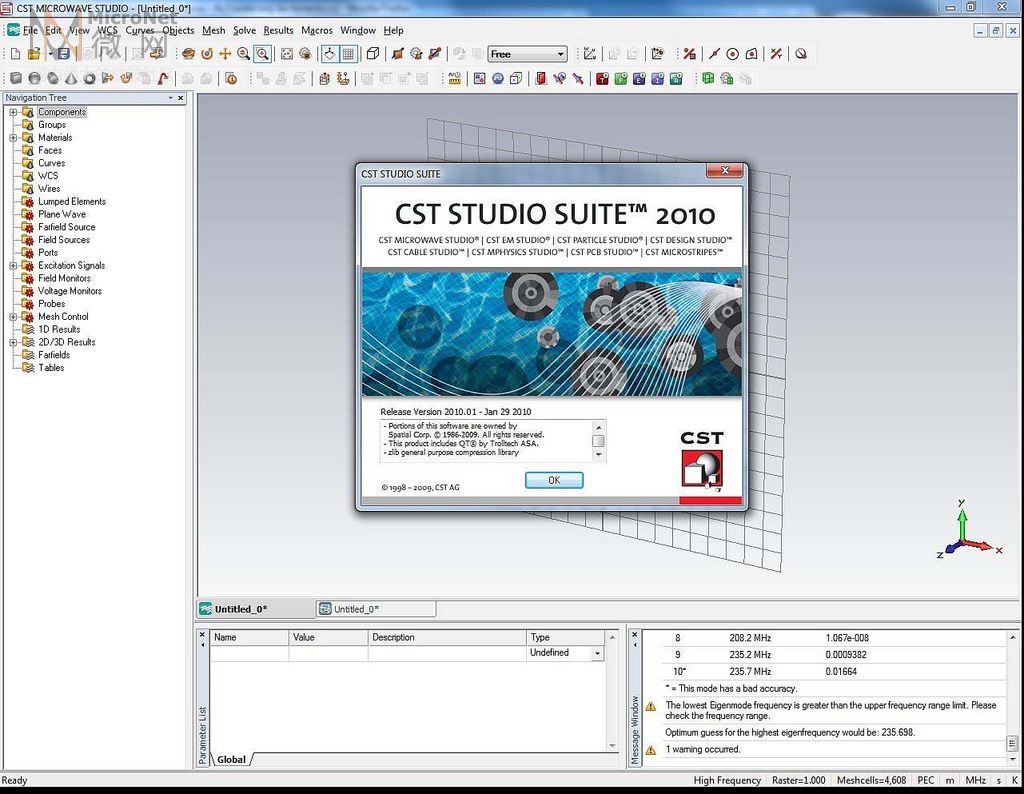Open the Navigation Tree panel options arrow
The height and width of the screenshot is (794, 1024).
click(170, 98)
